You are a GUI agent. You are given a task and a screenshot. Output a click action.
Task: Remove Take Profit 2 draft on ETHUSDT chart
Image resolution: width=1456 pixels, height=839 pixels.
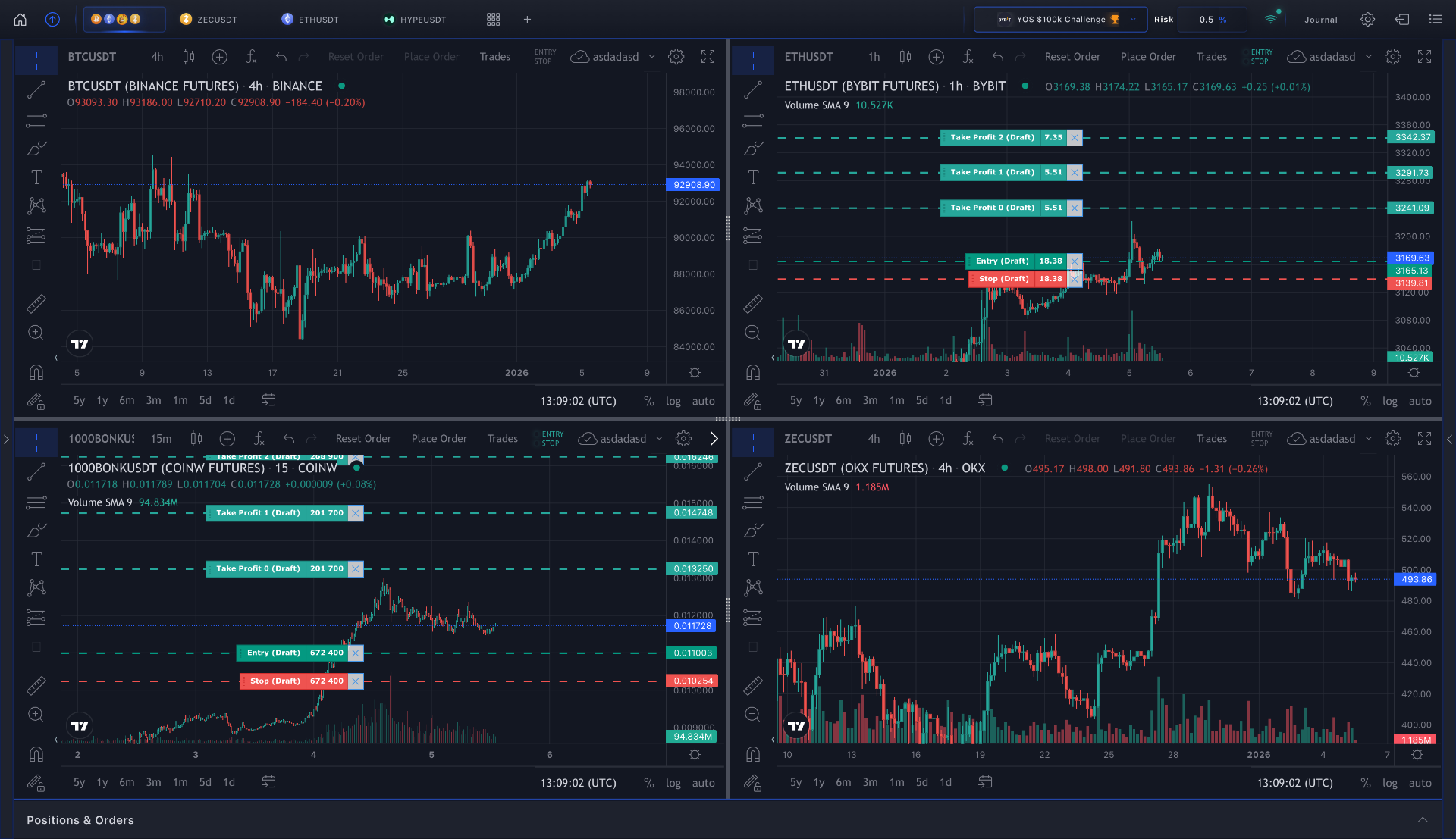click(1075, 138)
